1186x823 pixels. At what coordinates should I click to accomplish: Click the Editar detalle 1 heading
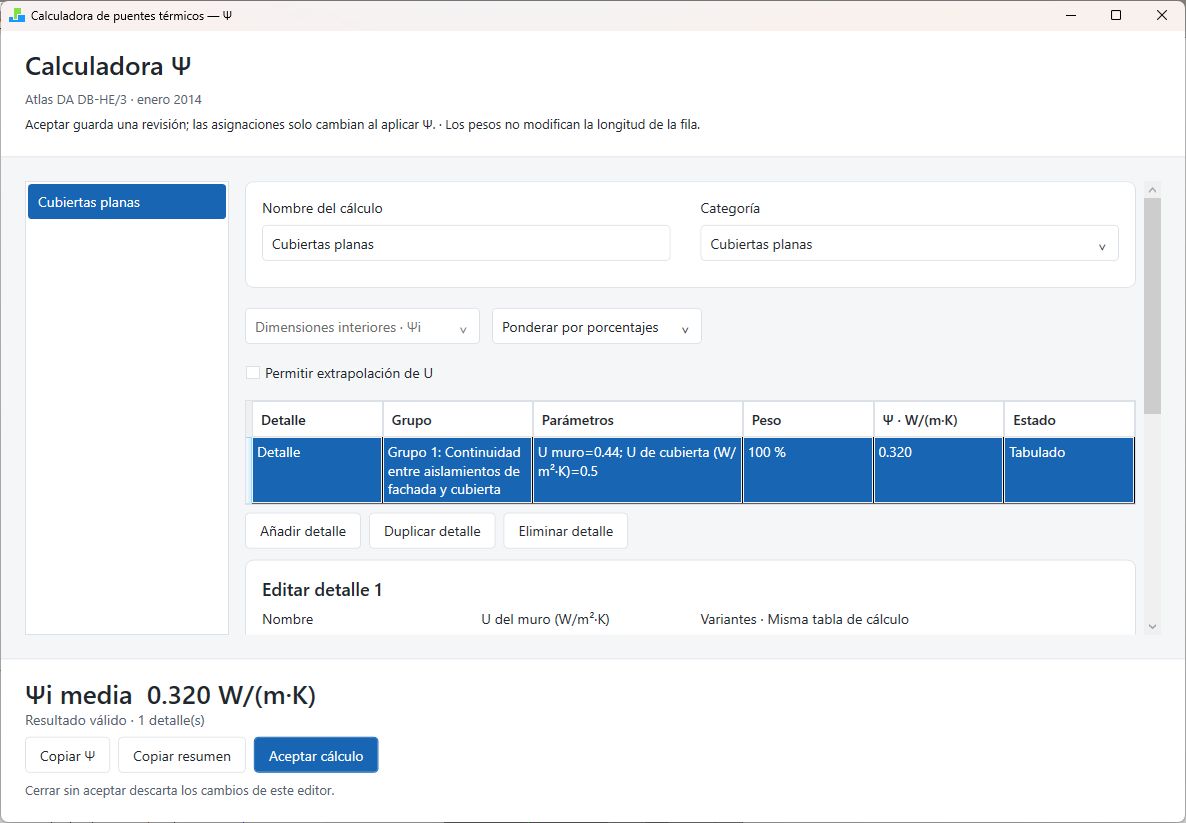322,590
